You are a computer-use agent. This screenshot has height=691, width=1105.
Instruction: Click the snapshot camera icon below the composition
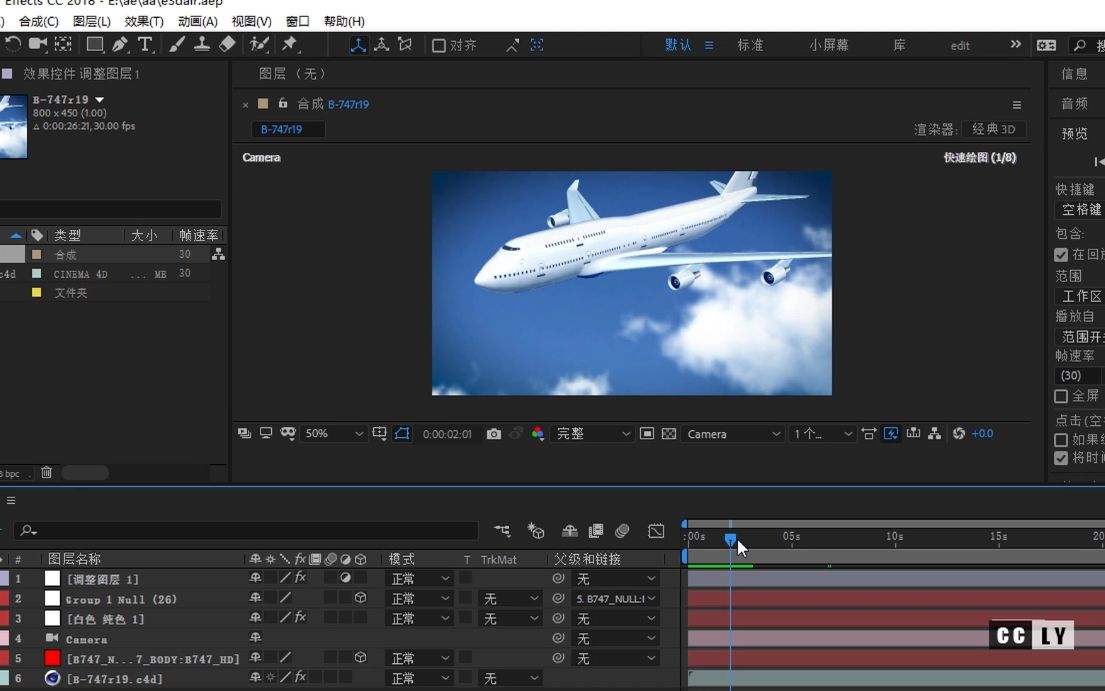[494, 434]
